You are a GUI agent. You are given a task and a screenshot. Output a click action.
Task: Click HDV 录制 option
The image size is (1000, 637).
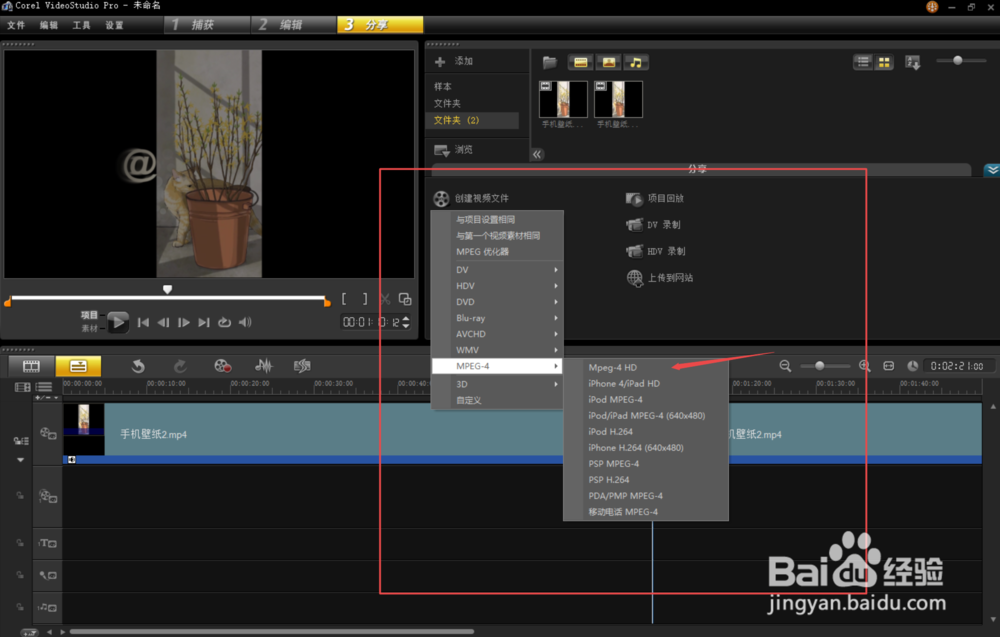pos(656,251)
